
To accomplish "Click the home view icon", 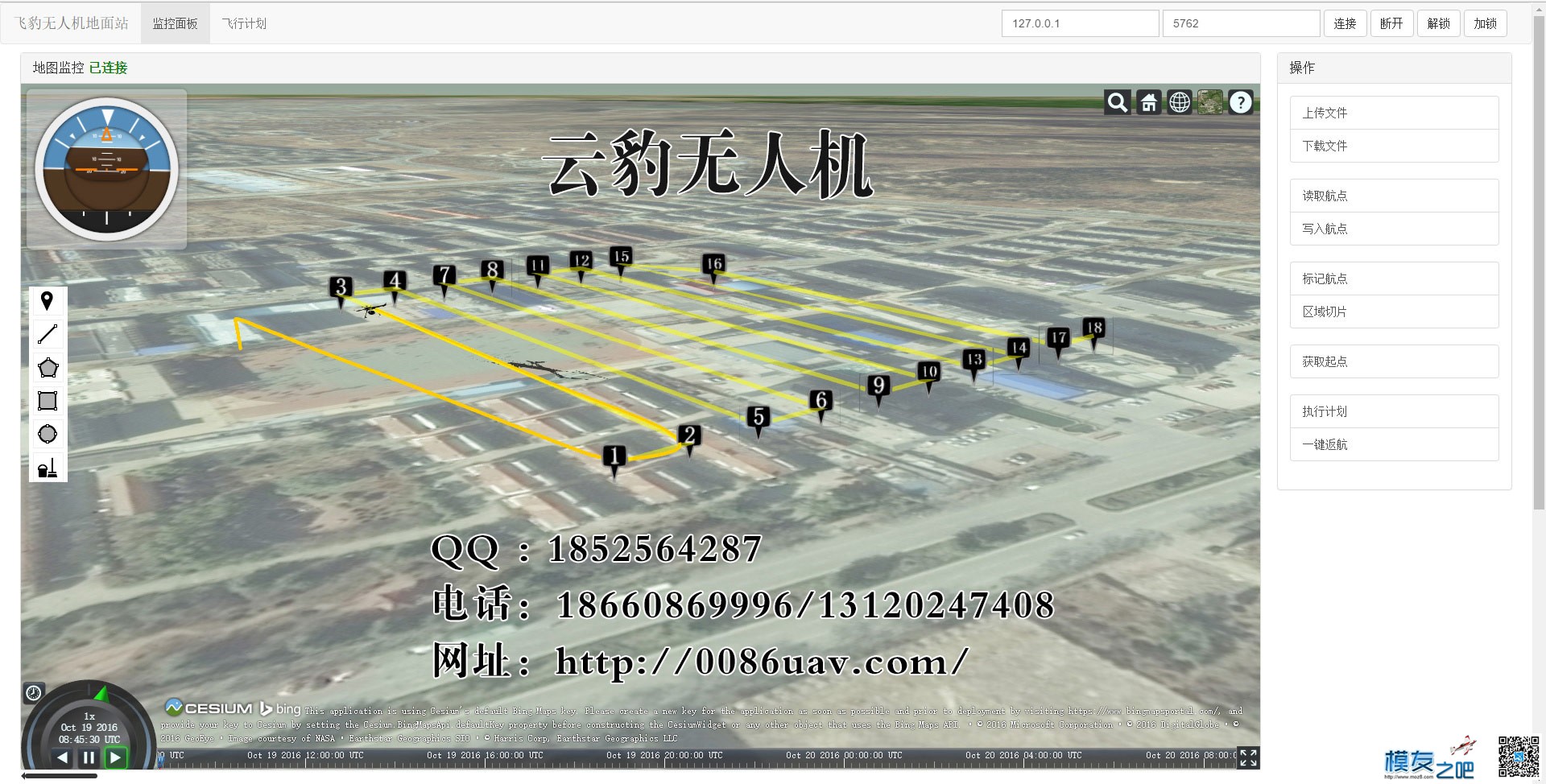I will pyautogui.click(x=1148, y=102).
